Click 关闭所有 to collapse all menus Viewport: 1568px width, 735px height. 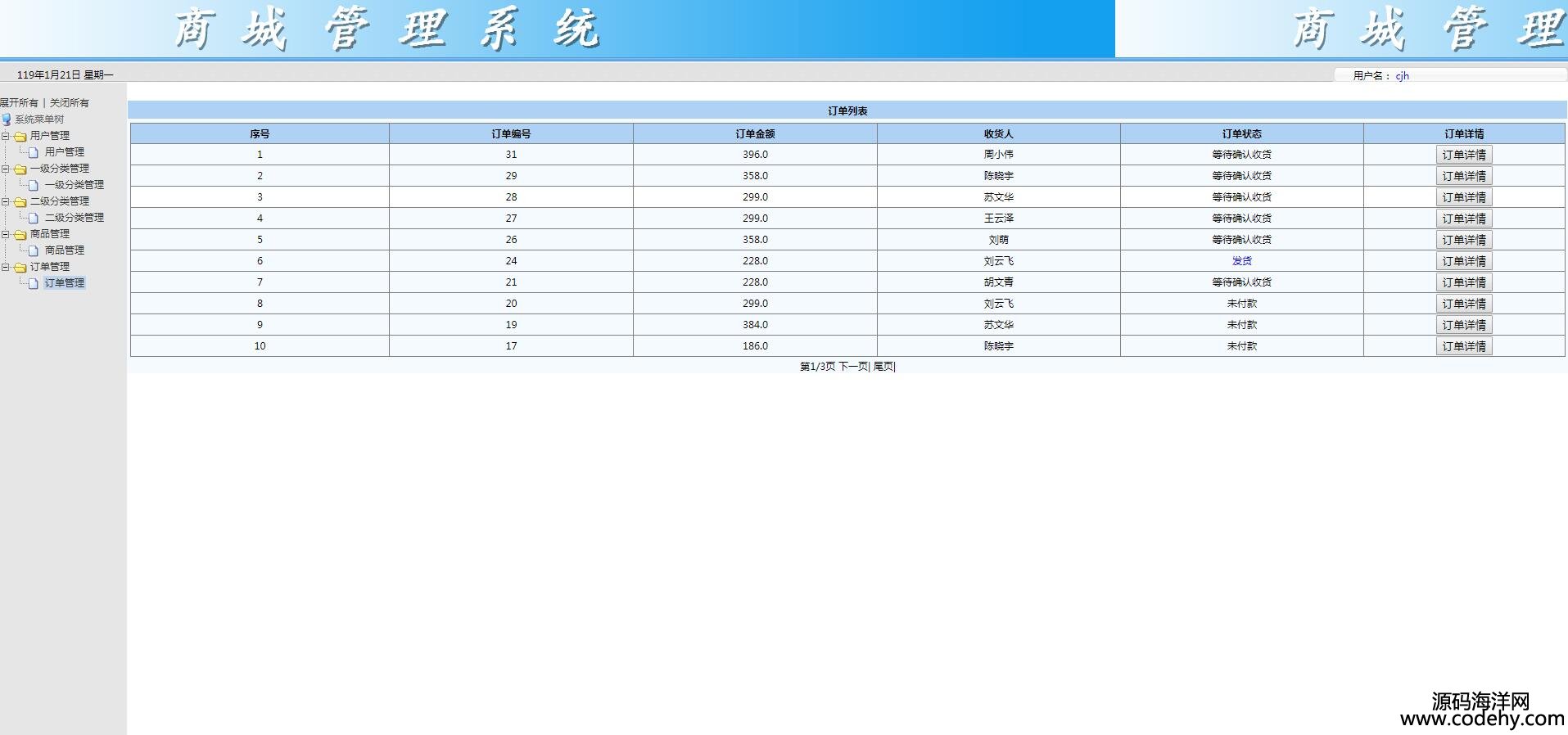(70, 103)
